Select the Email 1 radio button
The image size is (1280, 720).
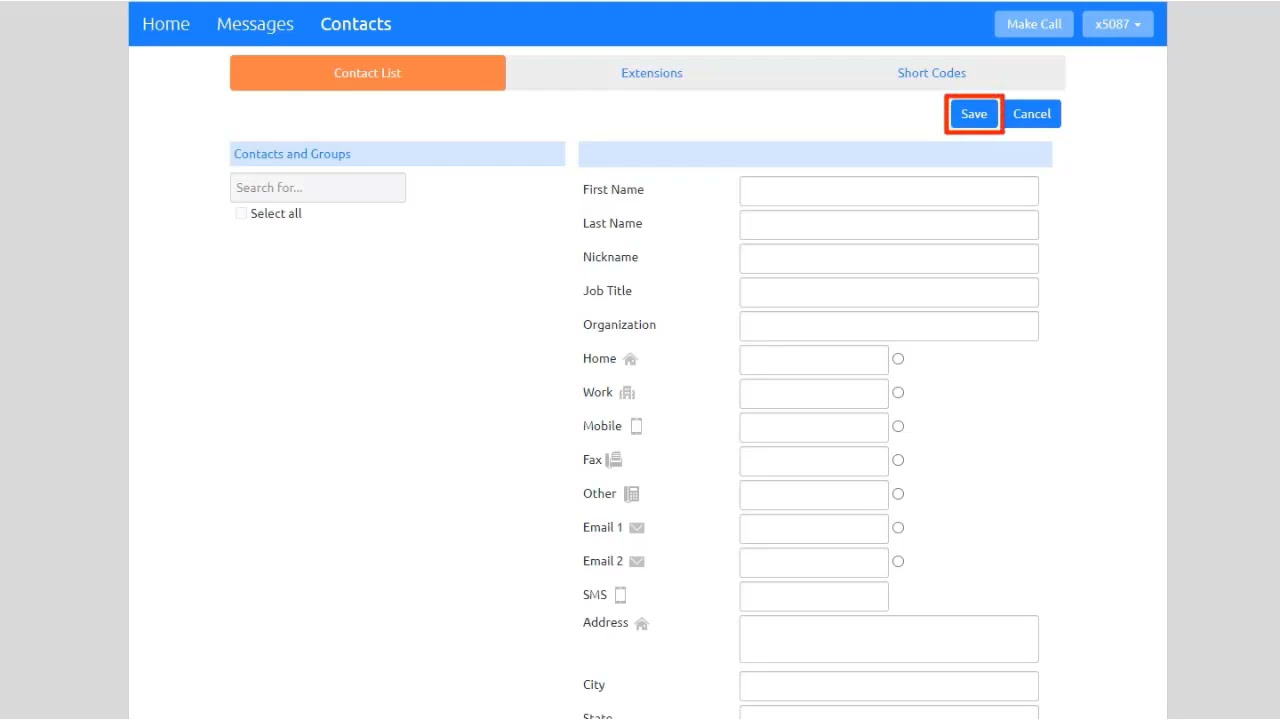tap(898, 528)
